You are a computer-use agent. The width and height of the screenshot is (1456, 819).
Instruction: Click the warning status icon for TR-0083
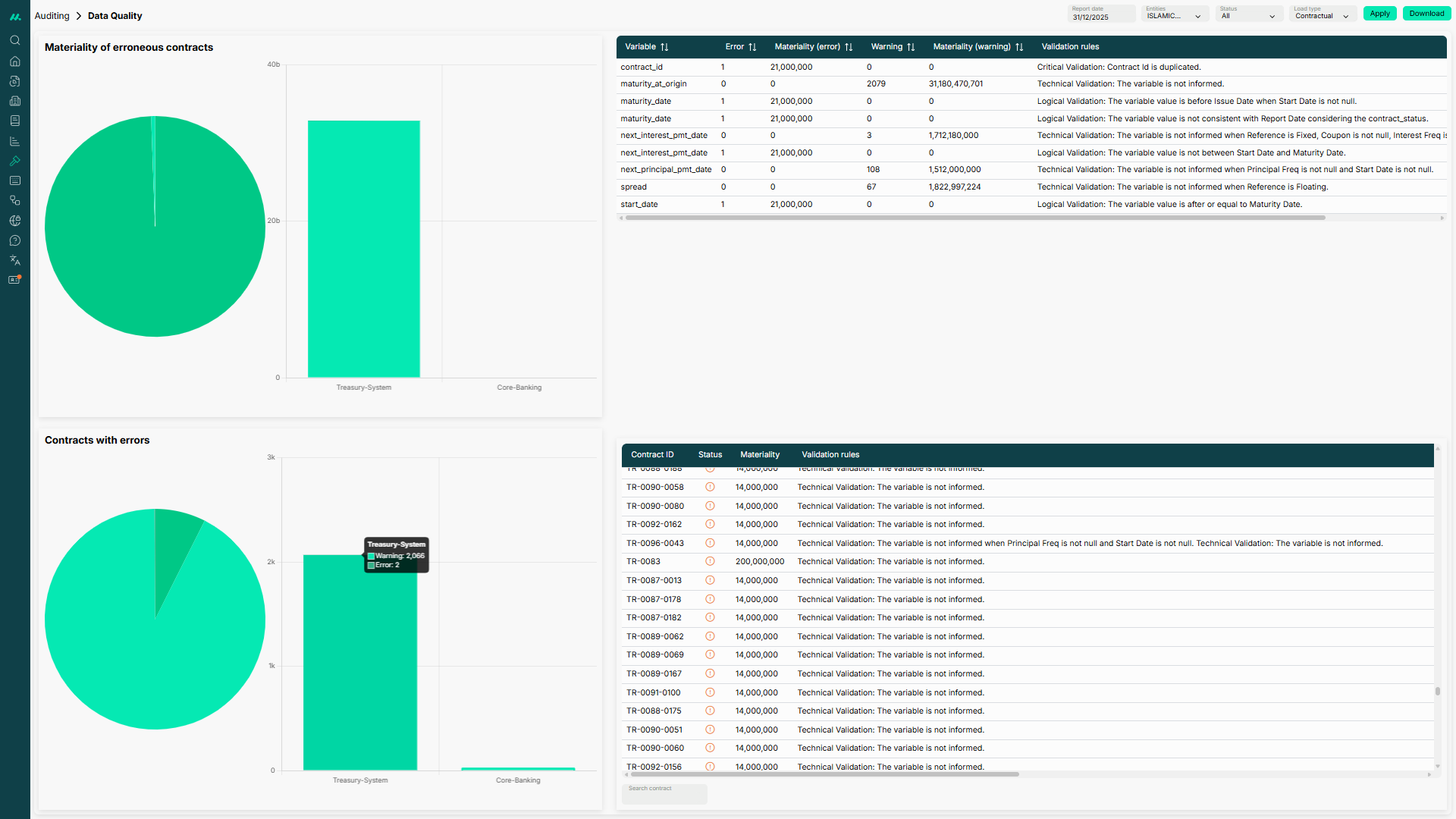click(710, 562)
